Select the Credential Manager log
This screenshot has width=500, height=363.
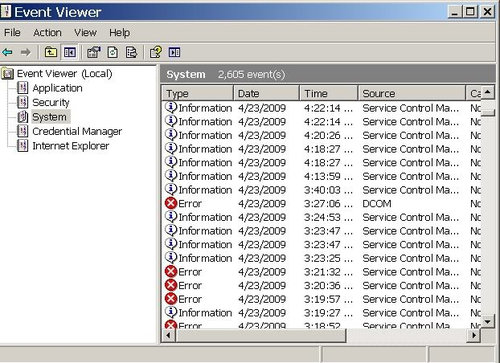(77, 131)
